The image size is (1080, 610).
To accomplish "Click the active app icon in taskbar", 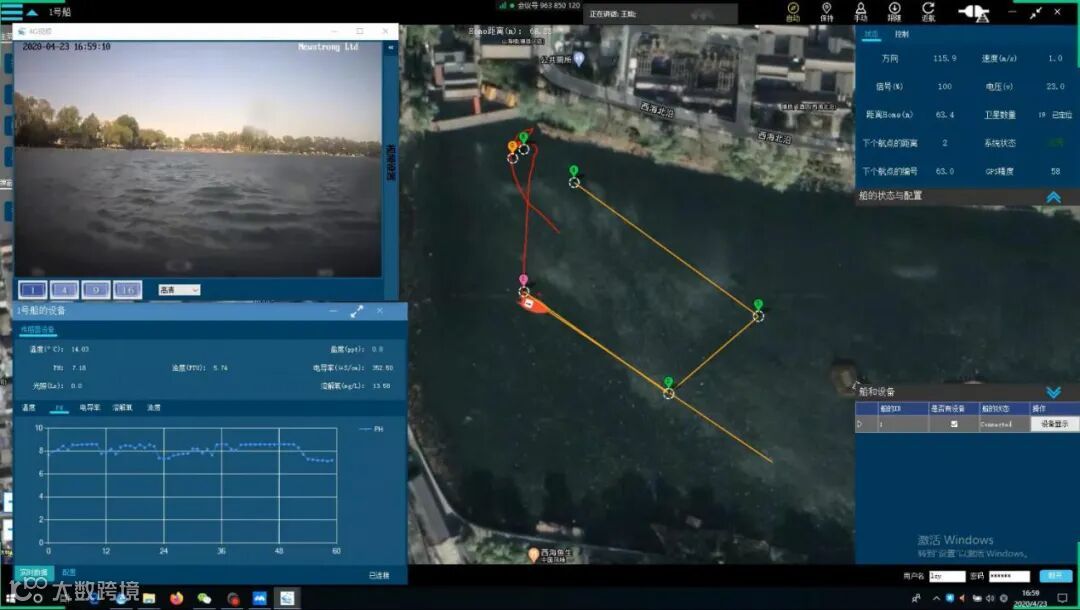I will pyautogui.click(x=287, y=598).
